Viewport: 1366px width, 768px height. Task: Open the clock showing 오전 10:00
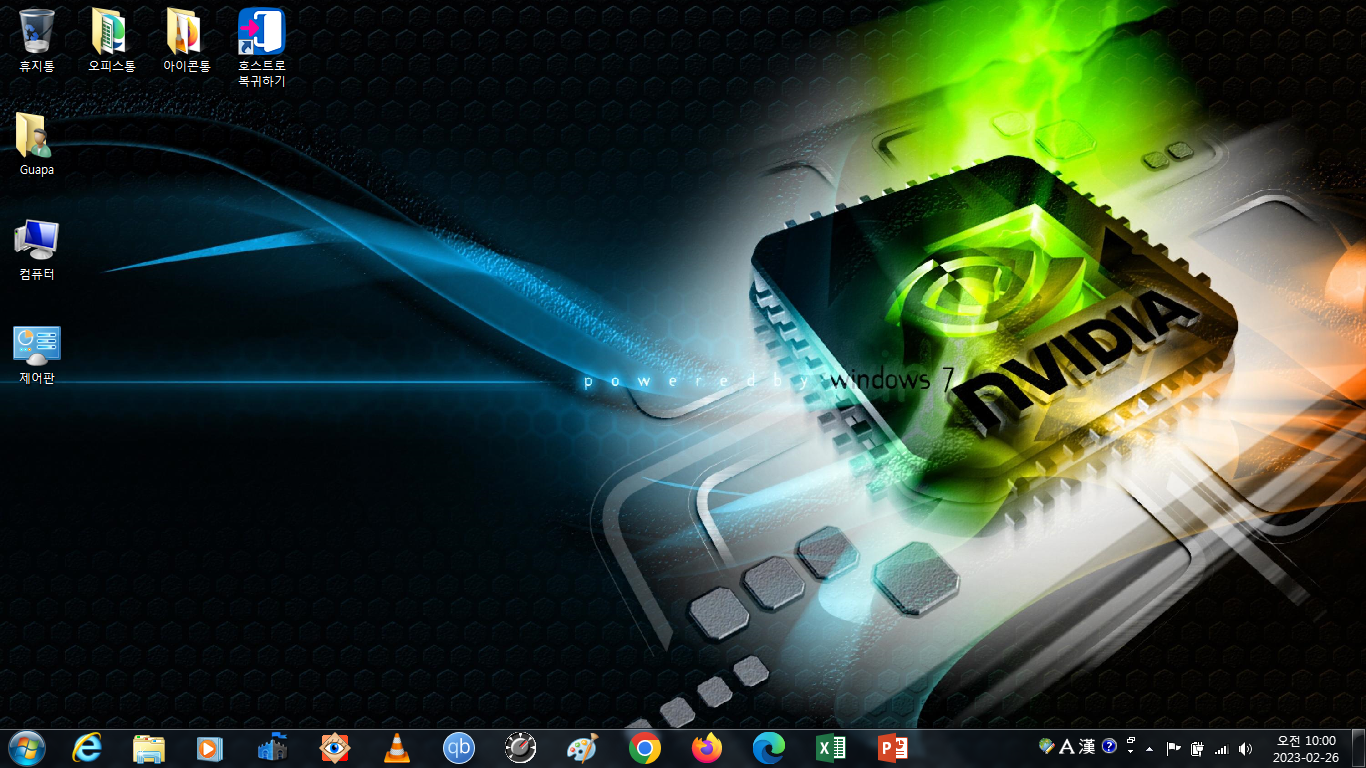point(1305,748)
